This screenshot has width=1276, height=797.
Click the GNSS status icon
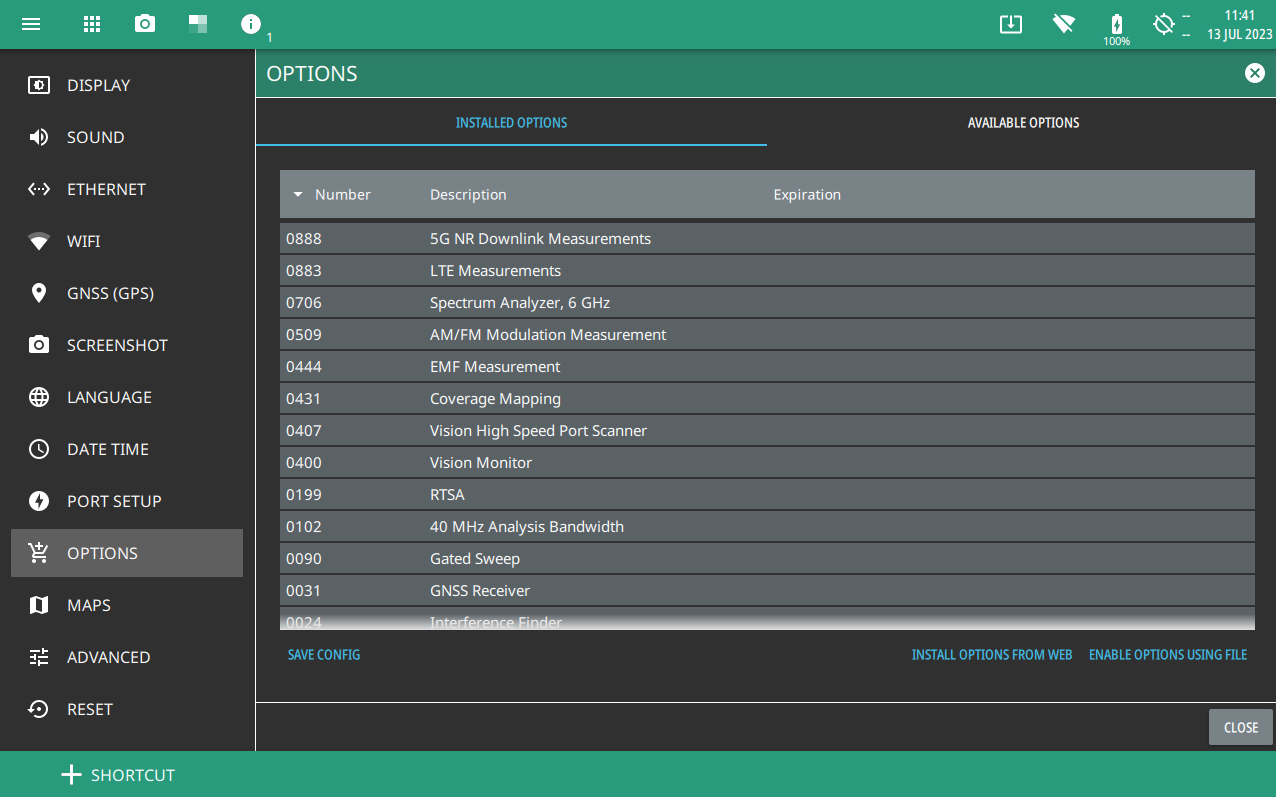1163,24
